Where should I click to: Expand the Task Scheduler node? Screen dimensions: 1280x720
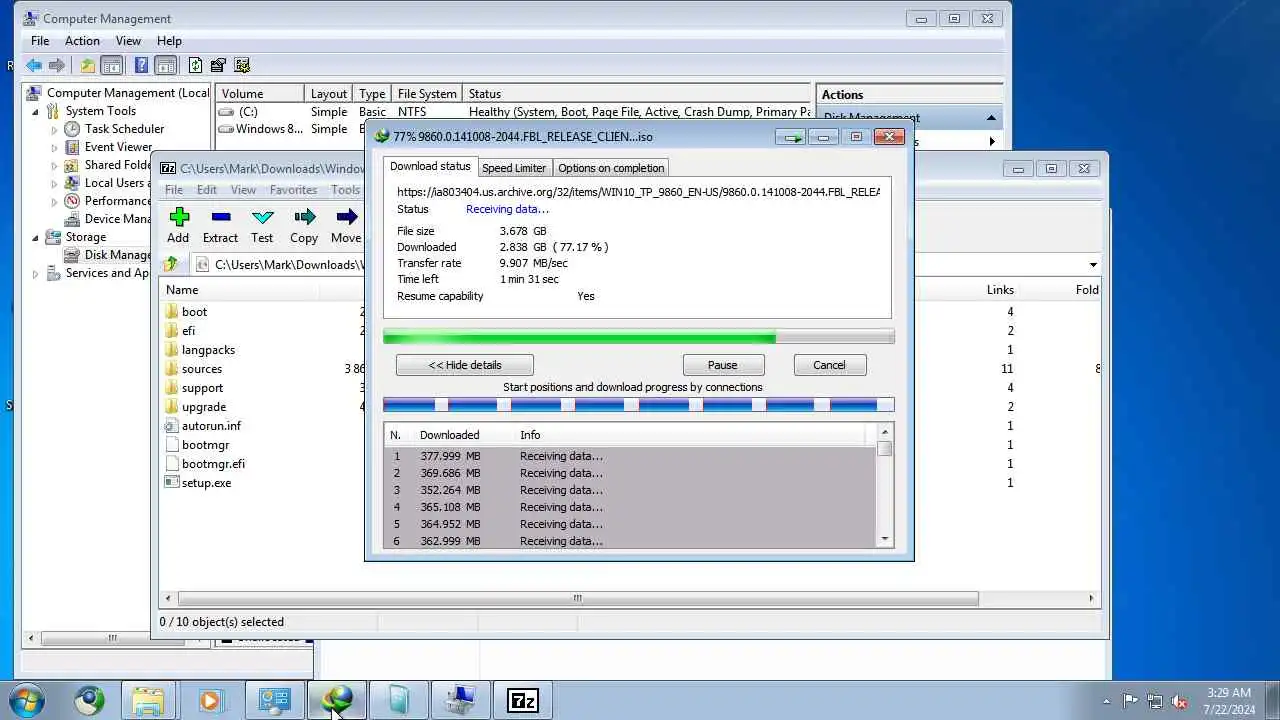54,129
